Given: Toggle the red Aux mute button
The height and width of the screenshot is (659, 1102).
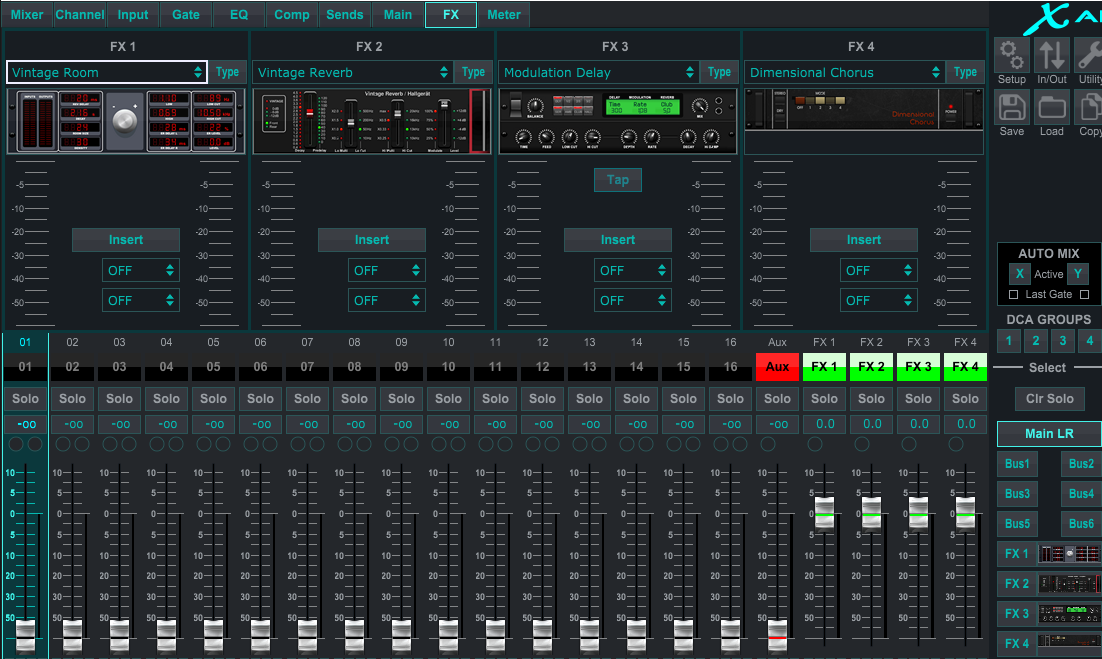Looking at the screenshot, I should [x=777, y=367].
